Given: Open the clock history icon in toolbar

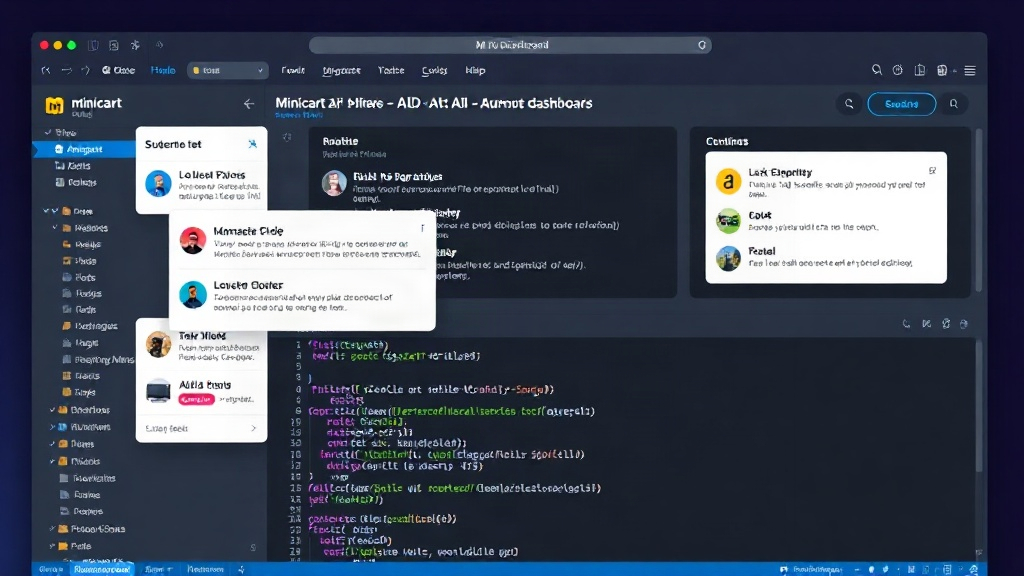Looking at the screenshot, I should coord(897,70).
